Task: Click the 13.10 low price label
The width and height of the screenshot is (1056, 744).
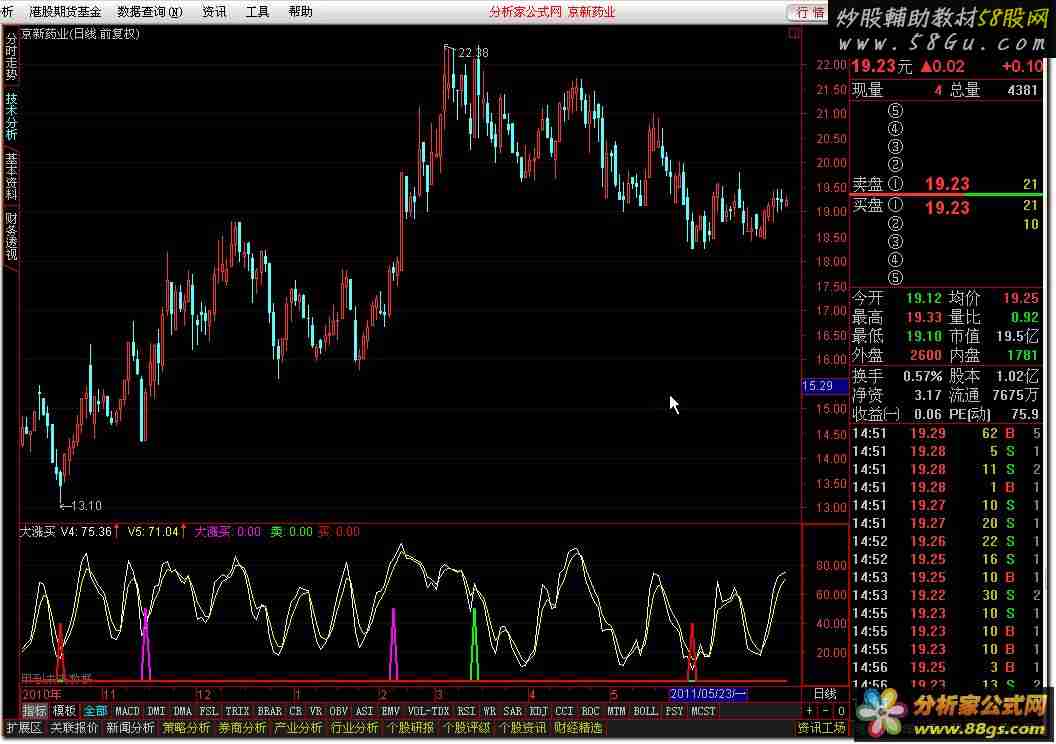Action: click(86, 506)
